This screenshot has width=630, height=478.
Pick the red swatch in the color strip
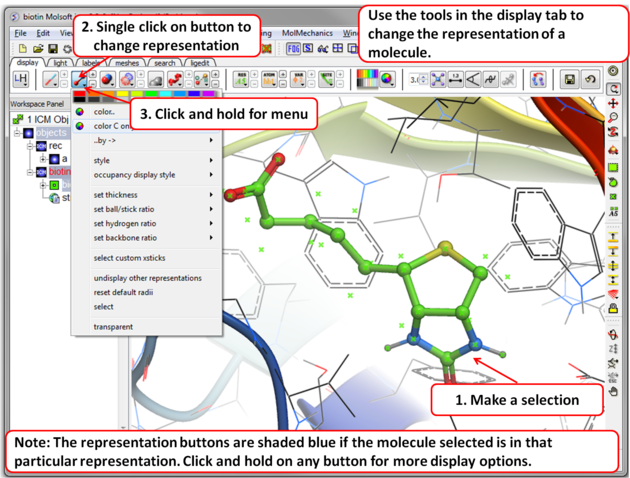point(80,93)
